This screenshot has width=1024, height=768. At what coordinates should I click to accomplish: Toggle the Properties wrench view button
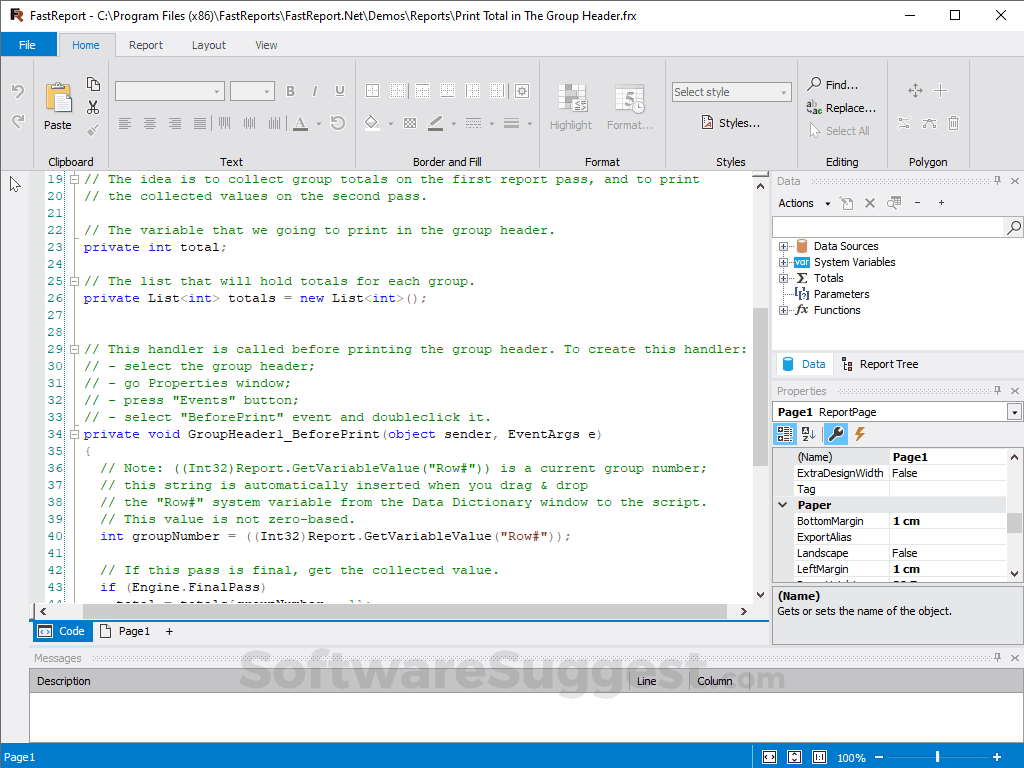tap(835, 434)
